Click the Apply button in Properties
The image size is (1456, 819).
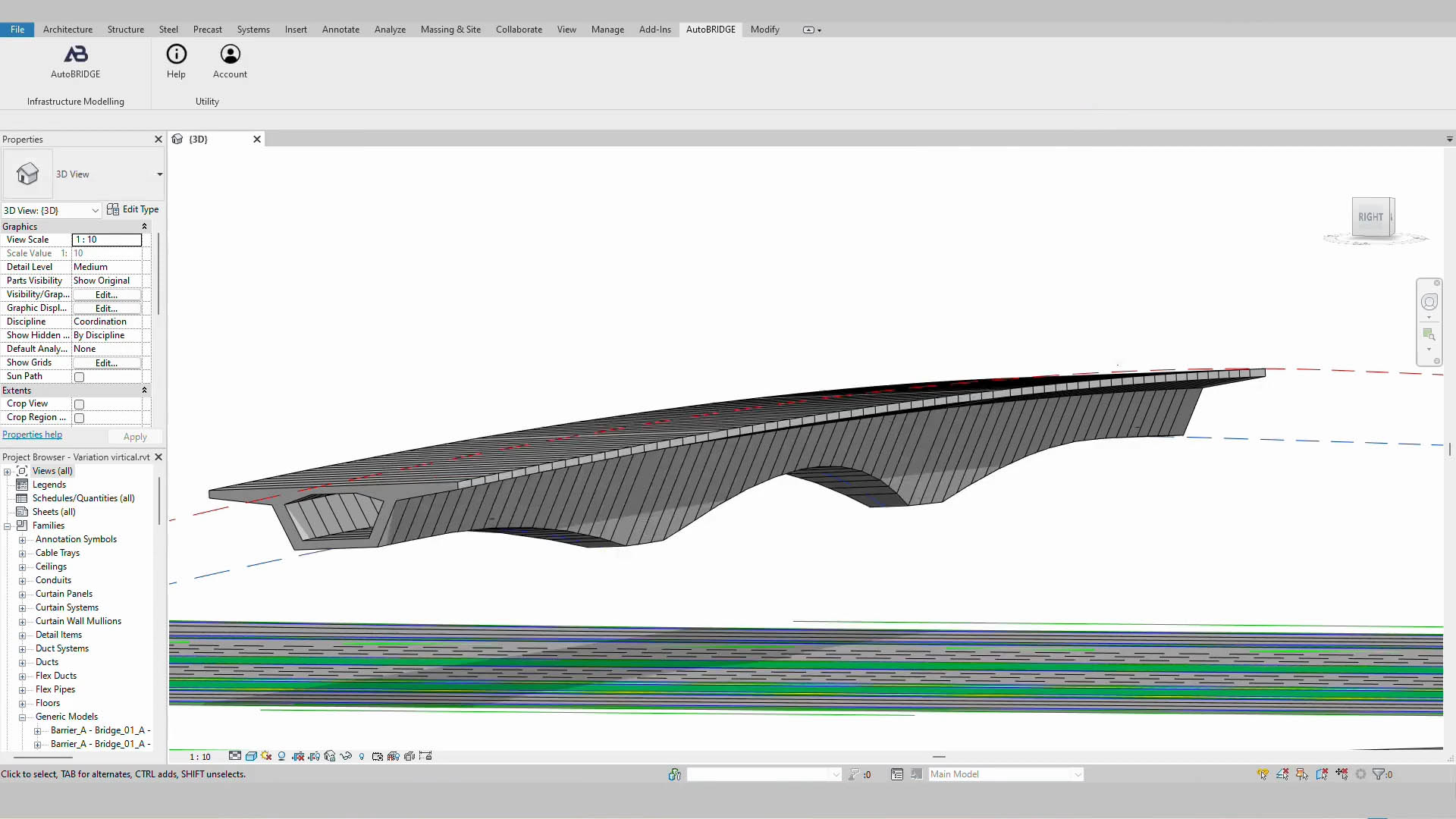click(135, 437)
